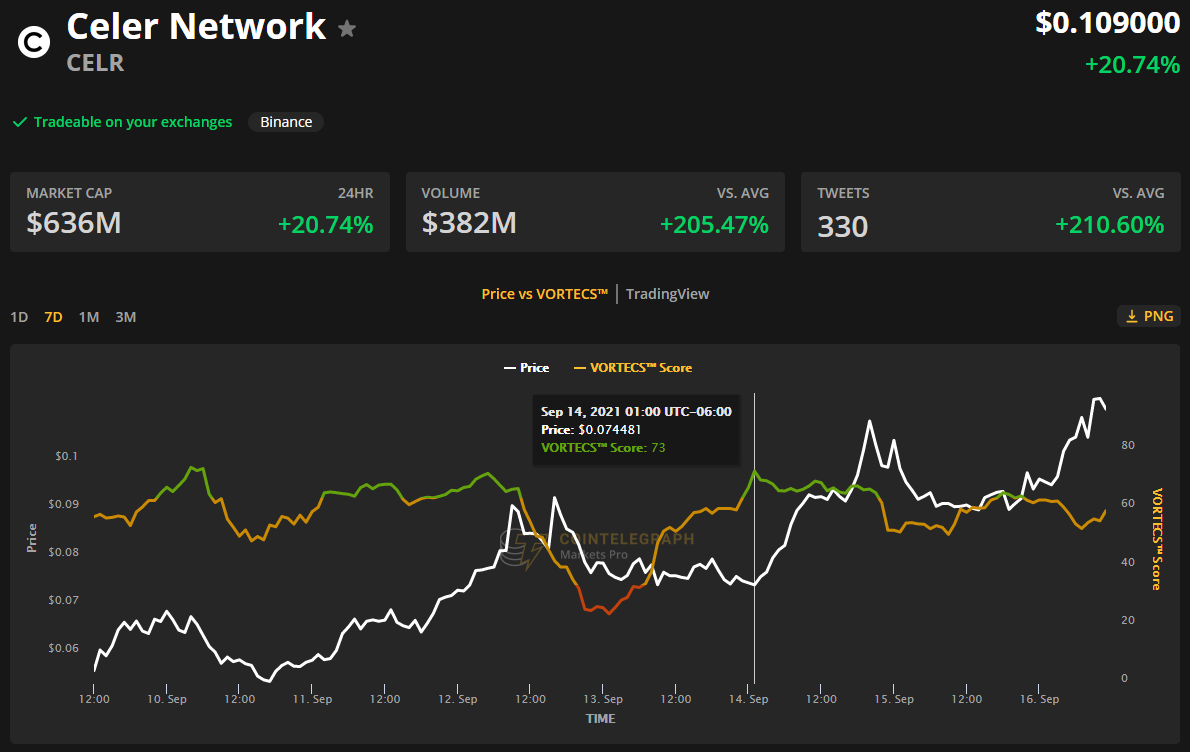Switch chart to 3M range
Screen dimensions: 1190x752
(125, 317)
